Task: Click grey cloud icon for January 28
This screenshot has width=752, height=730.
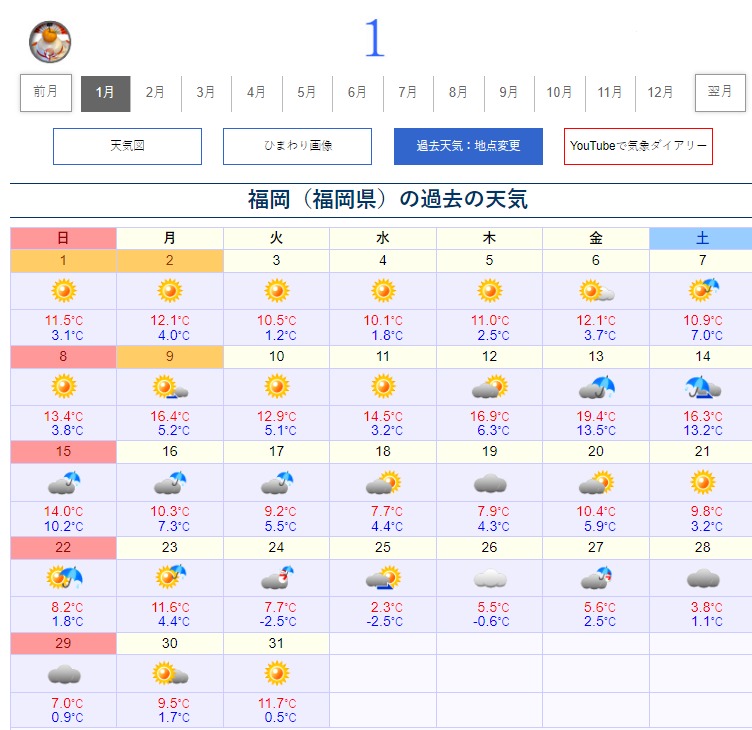Action: click(x=703, y=579)
